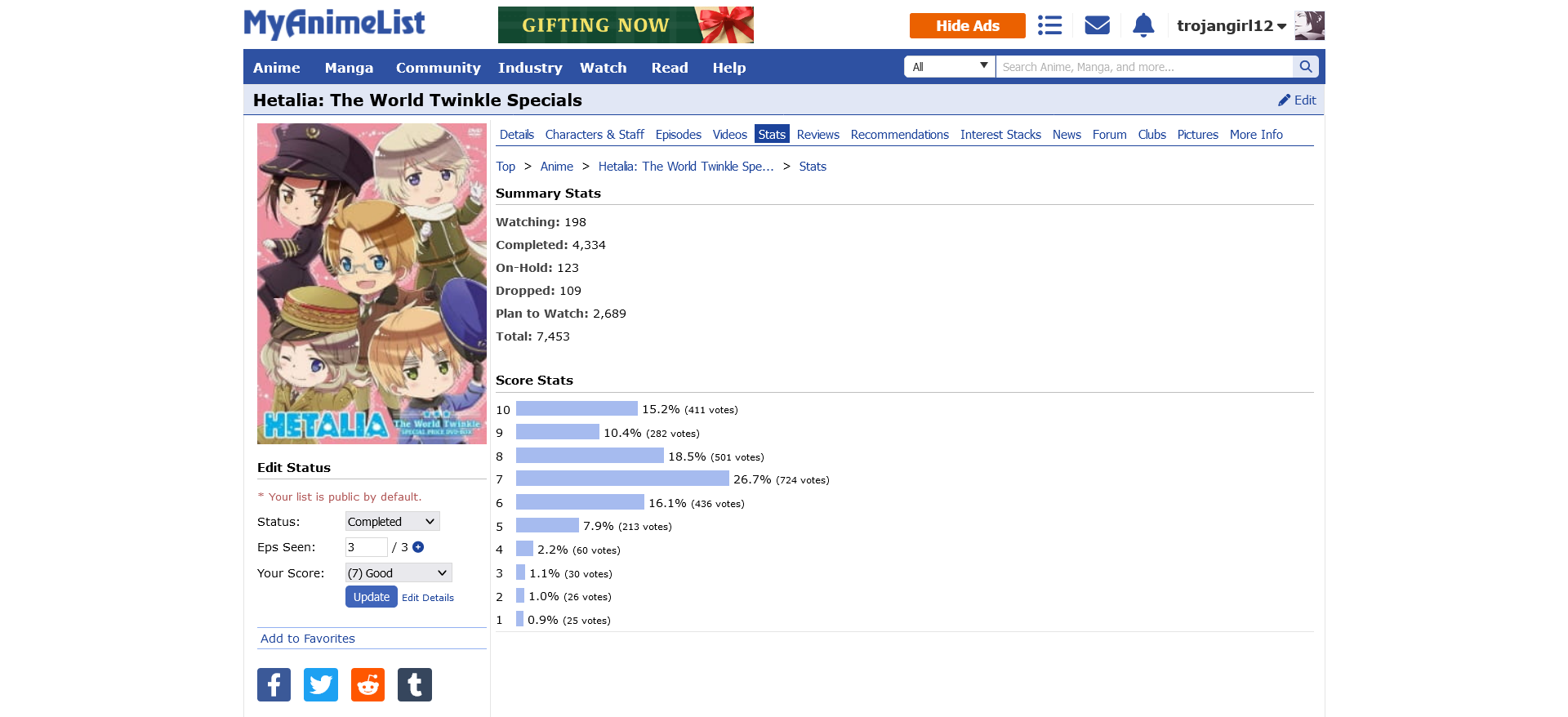The image size is (1568, 717).
Task: Click the pencil Edit link
Action: pos(1297,100)
